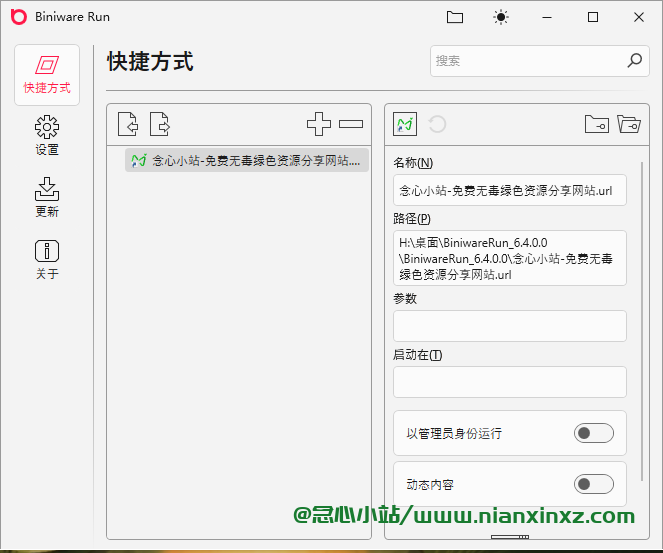
Task: Open the 设置 settings page
Action: [47, 135]
